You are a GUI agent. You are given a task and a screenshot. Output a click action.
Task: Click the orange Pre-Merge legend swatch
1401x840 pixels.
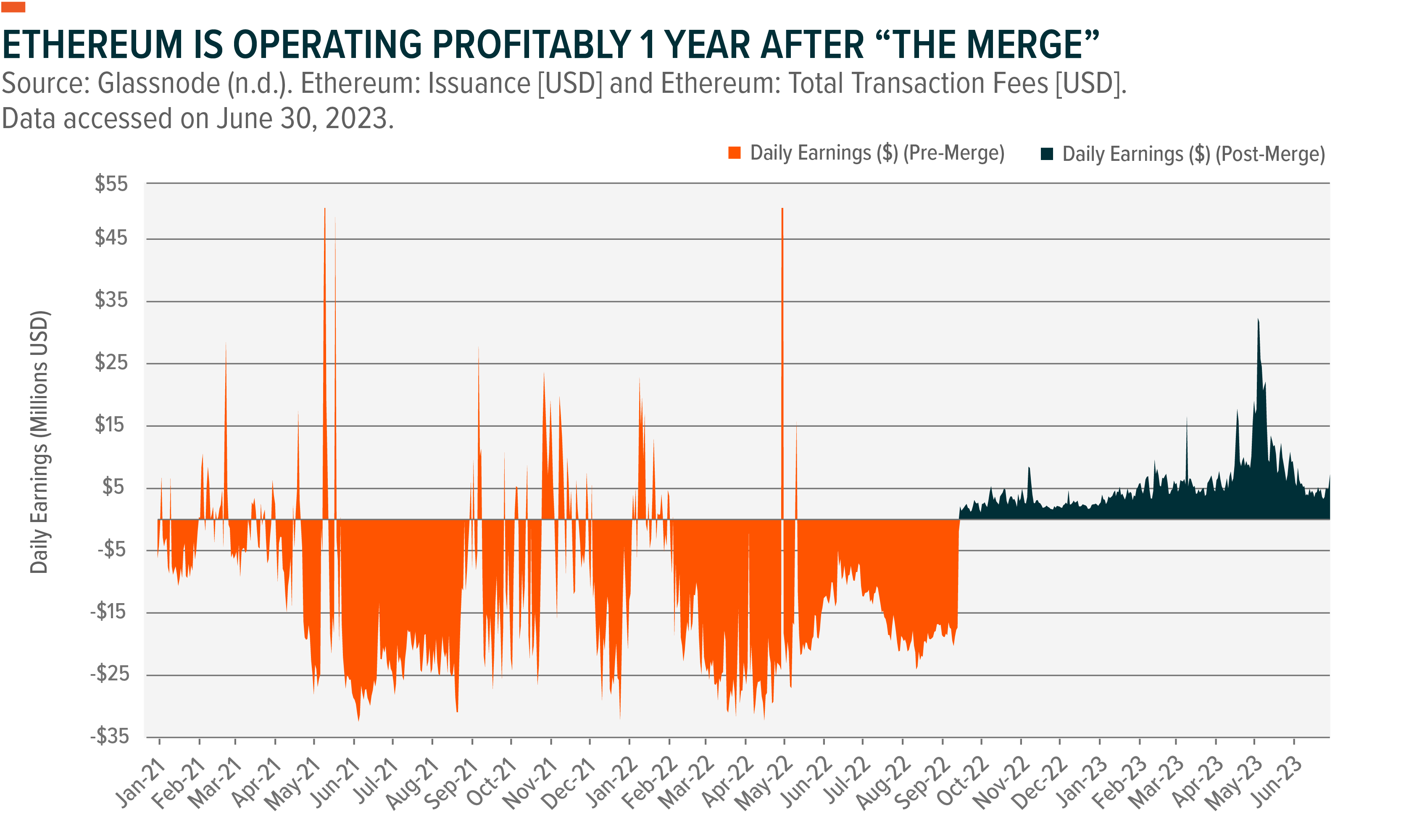[735, 153]
